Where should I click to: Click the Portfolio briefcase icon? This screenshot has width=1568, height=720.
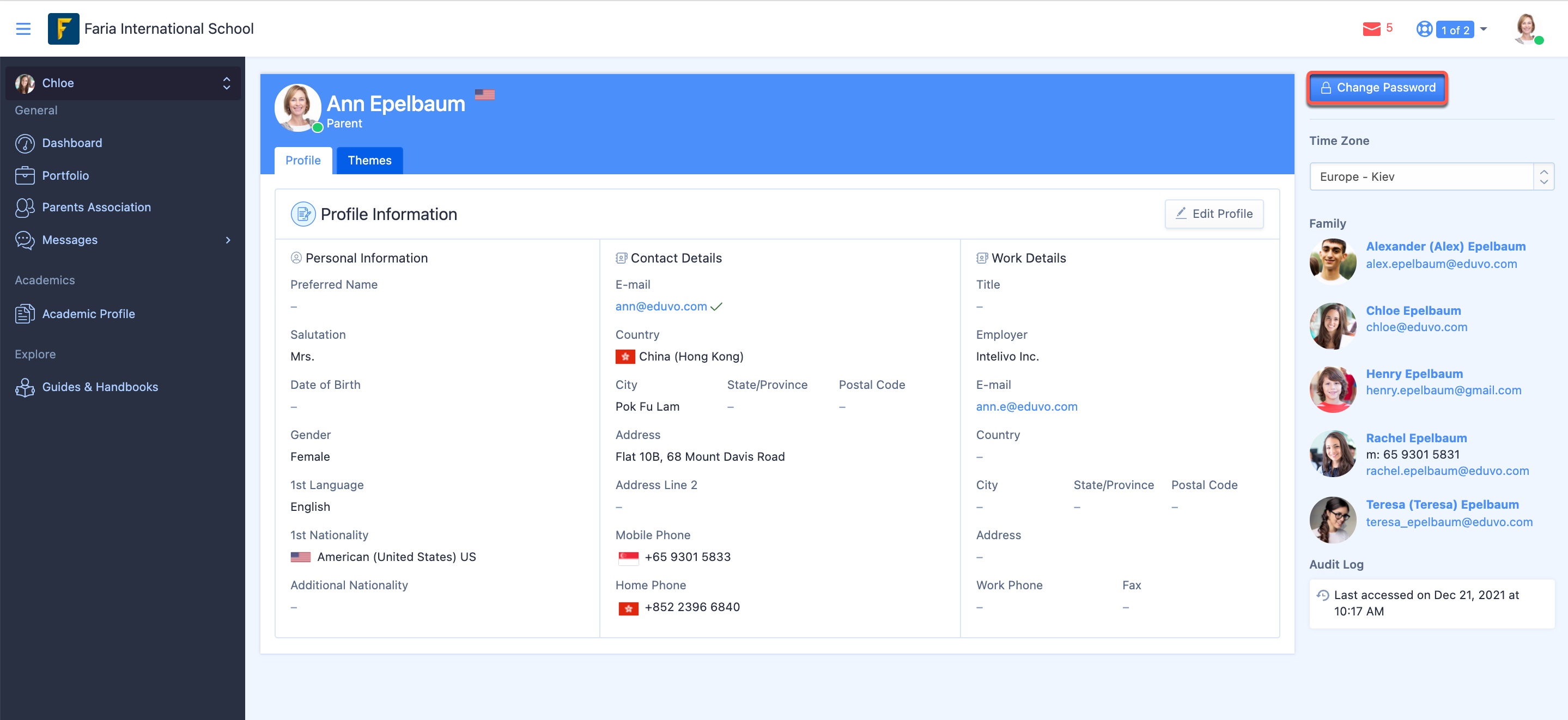pos(25,175)
